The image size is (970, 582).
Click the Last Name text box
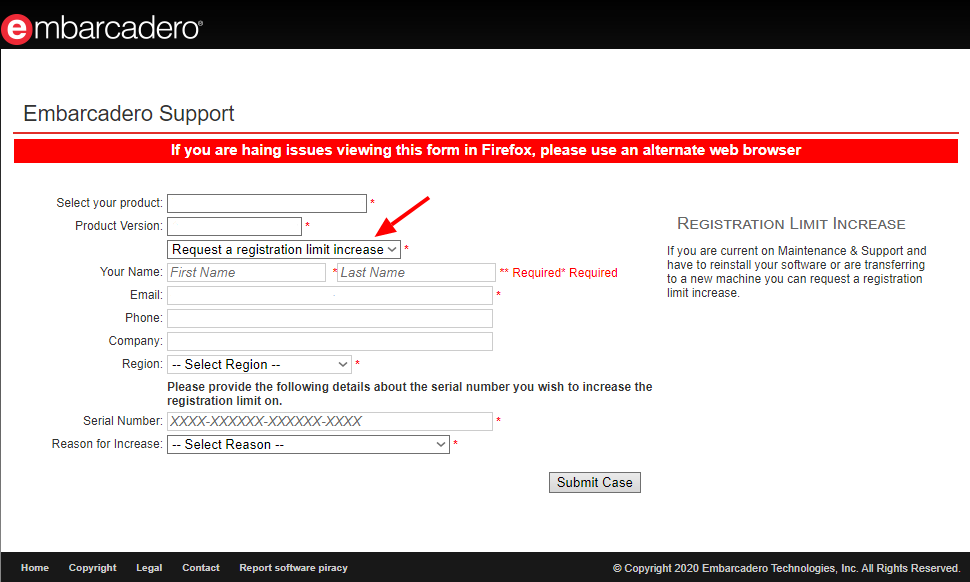(416, 272)
